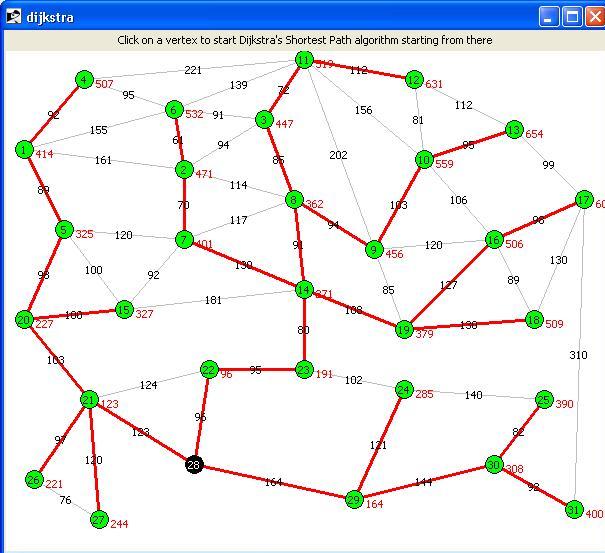Image resolution: width=605 pixels, height=553 pixels.
Task: Click vertex 8 with distance 362
Action: [294, 200]
